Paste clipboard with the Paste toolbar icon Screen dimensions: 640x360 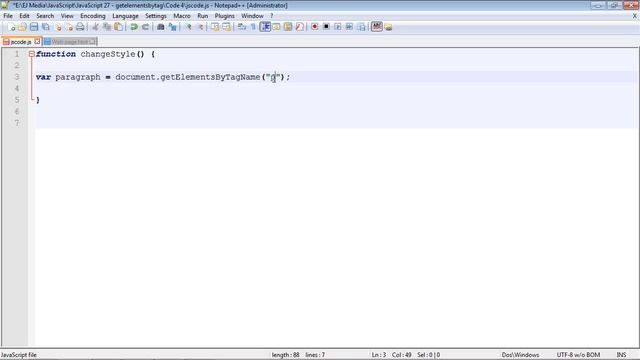coord(118,27)
